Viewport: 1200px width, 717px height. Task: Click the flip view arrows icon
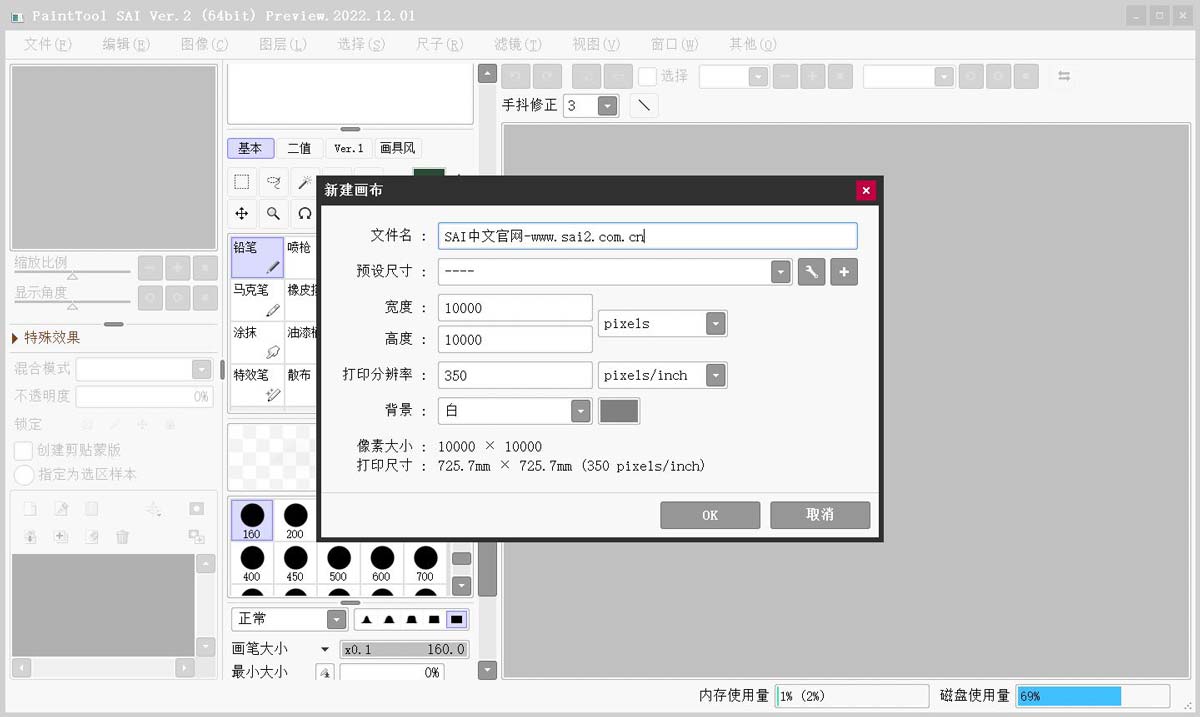[x=1064, y=76]
